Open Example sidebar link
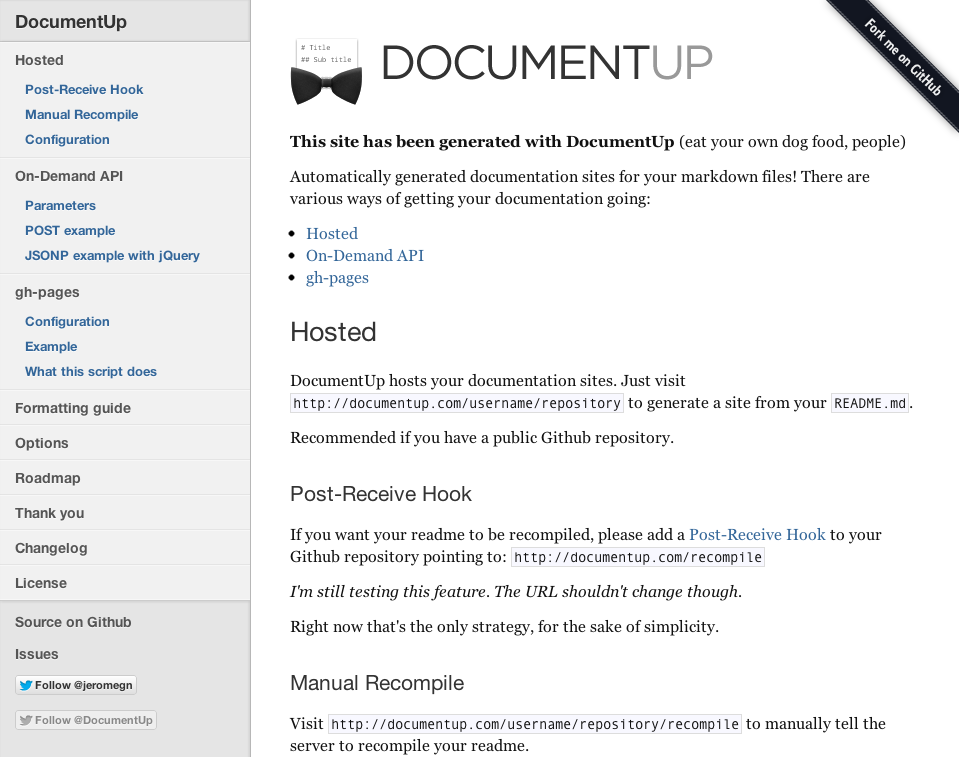 pos(51,347)
